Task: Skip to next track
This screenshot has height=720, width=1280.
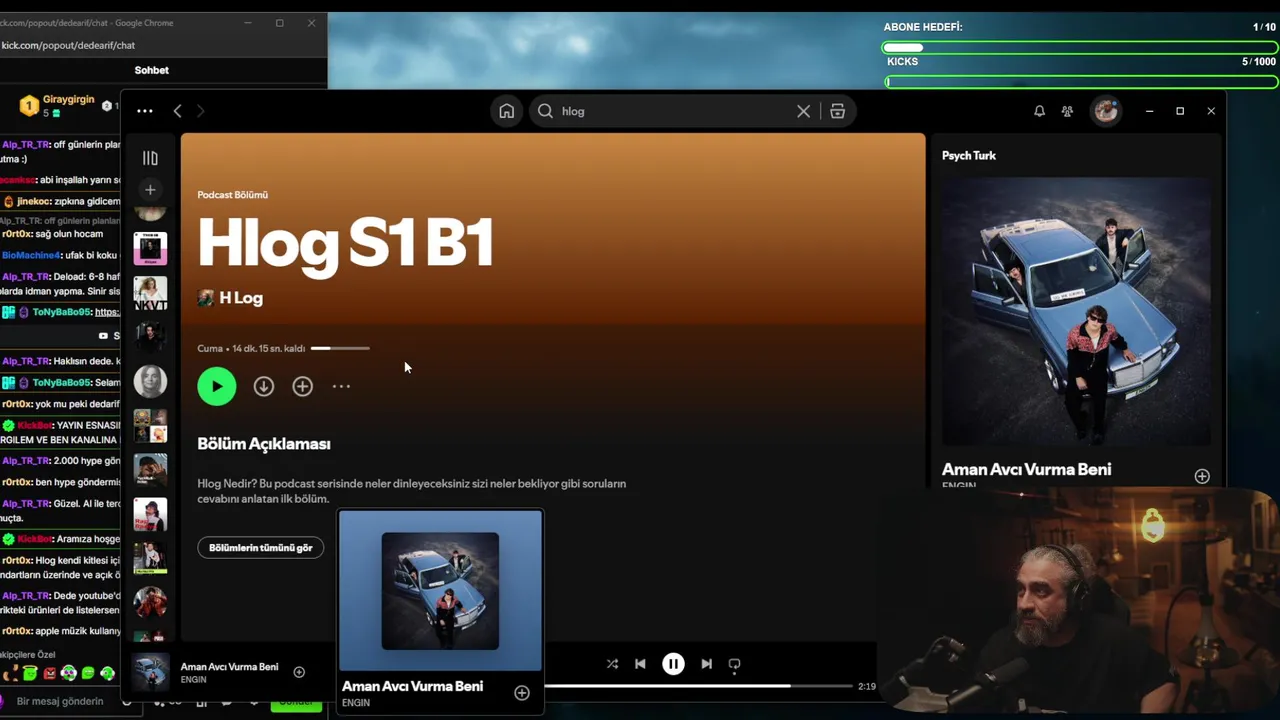Action: 707,664
